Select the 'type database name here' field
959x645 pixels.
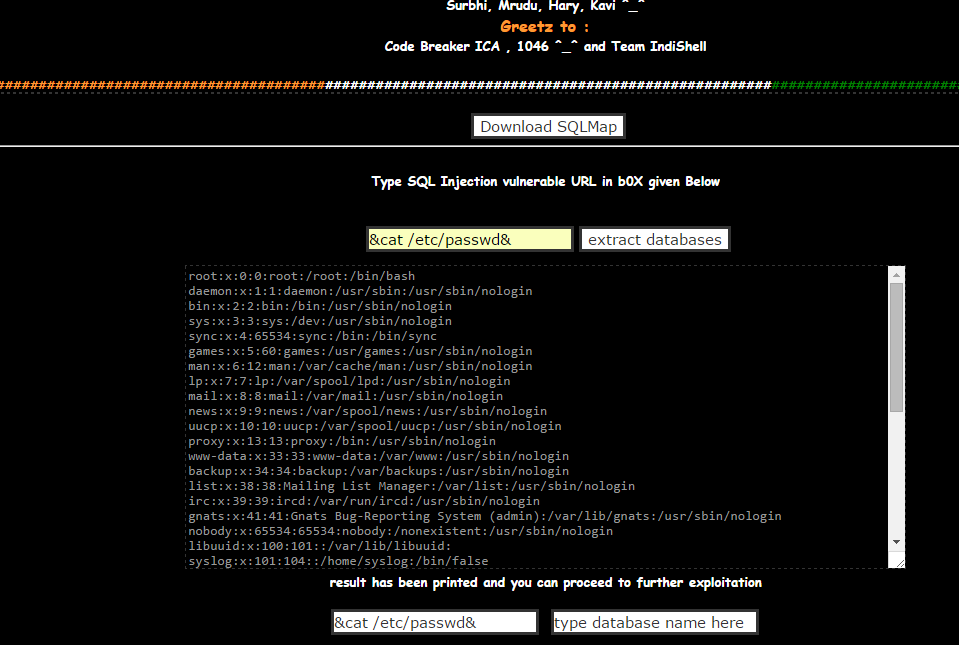tap(654, 622)
